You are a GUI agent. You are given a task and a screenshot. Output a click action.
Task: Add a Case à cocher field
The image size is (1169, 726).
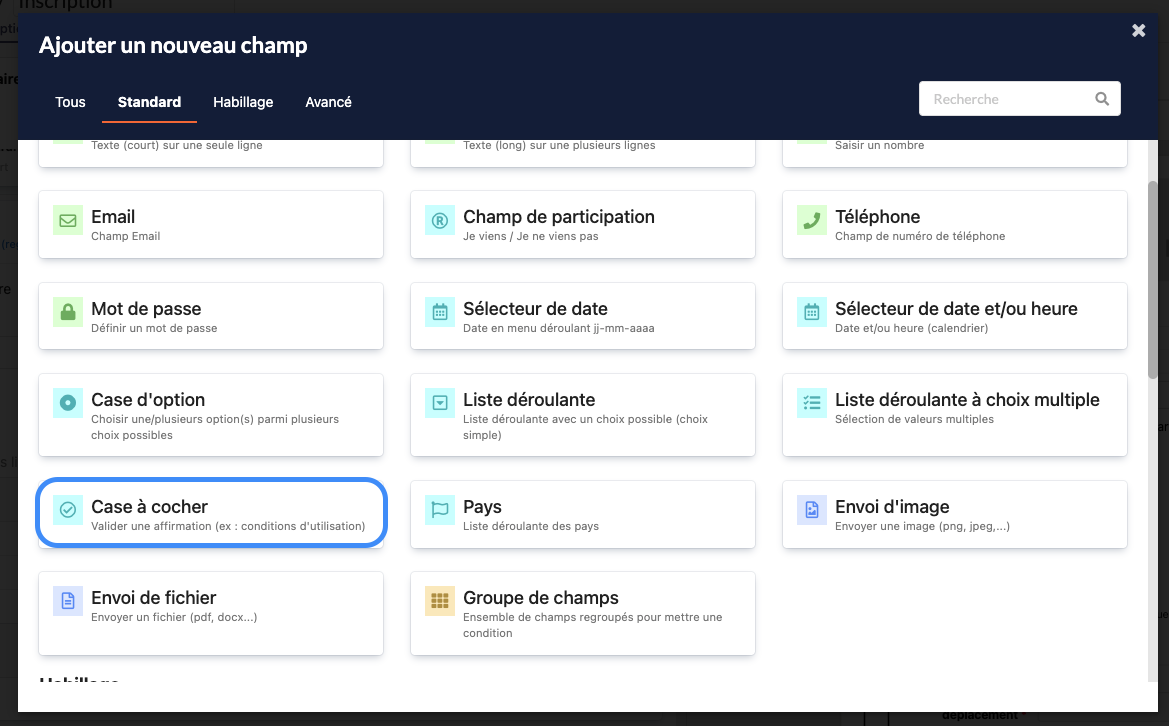point(211,514)
